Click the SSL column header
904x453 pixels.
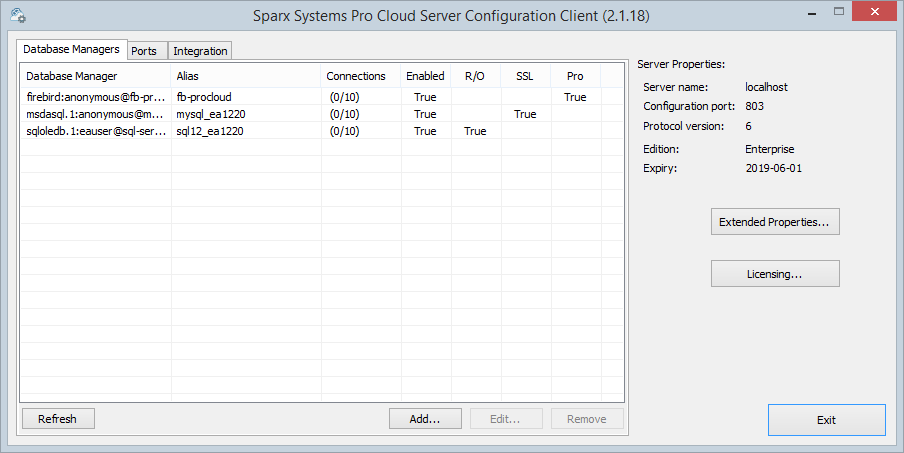[x=525, y=76]
